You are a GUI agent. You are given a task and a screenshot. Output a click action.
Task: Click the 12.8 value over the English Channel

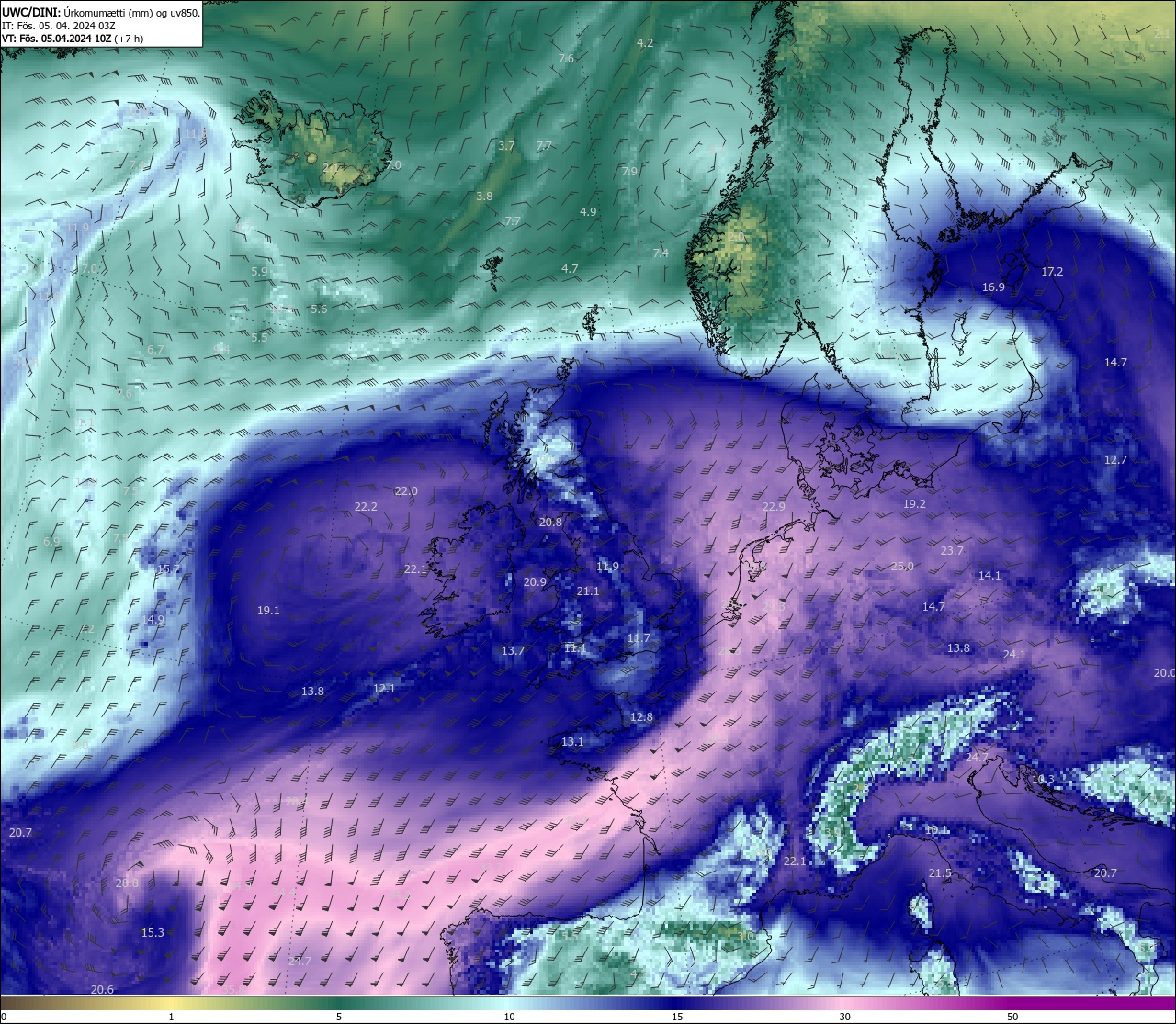641,717
